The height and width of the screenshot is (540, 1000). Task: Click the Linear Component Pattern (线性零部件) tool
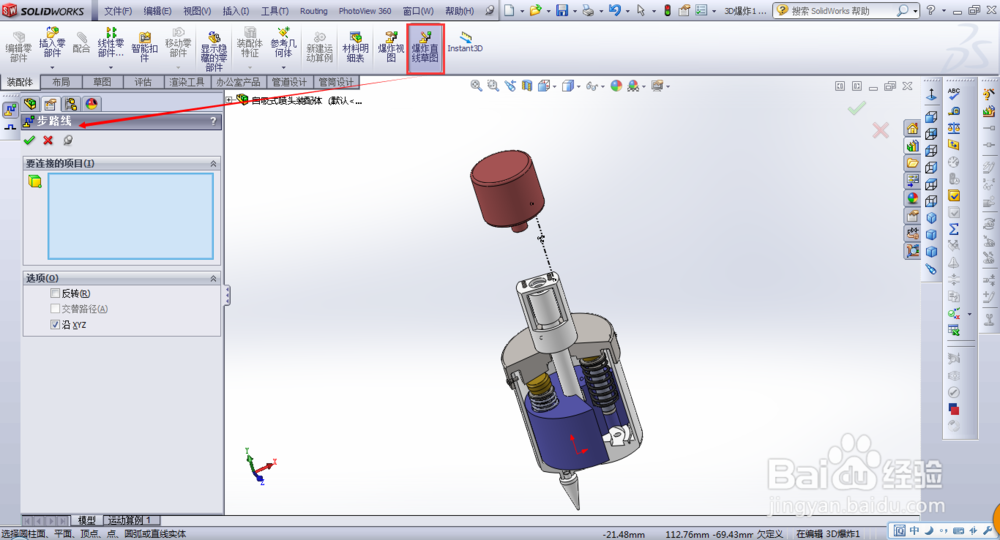click(x=110, y=43)
